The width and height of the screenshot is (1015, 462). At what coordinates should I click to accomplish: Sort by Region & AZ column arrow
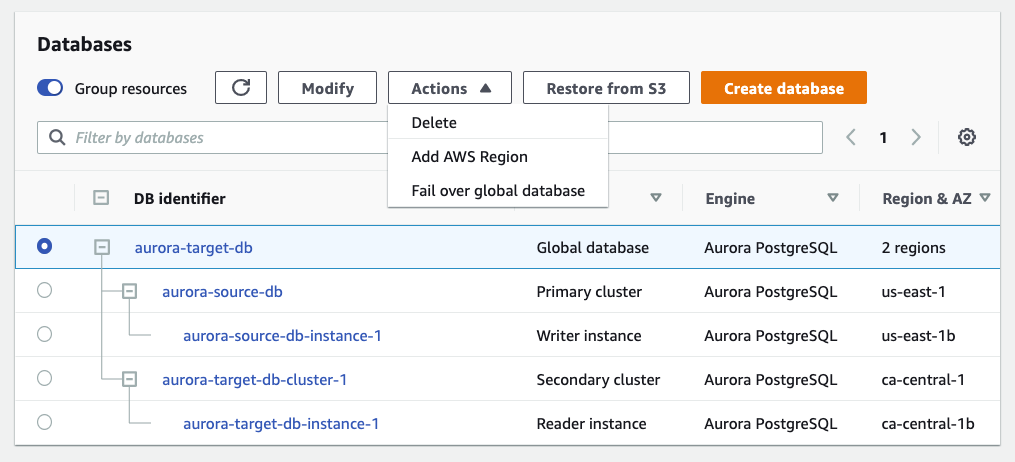coord(985,198)
